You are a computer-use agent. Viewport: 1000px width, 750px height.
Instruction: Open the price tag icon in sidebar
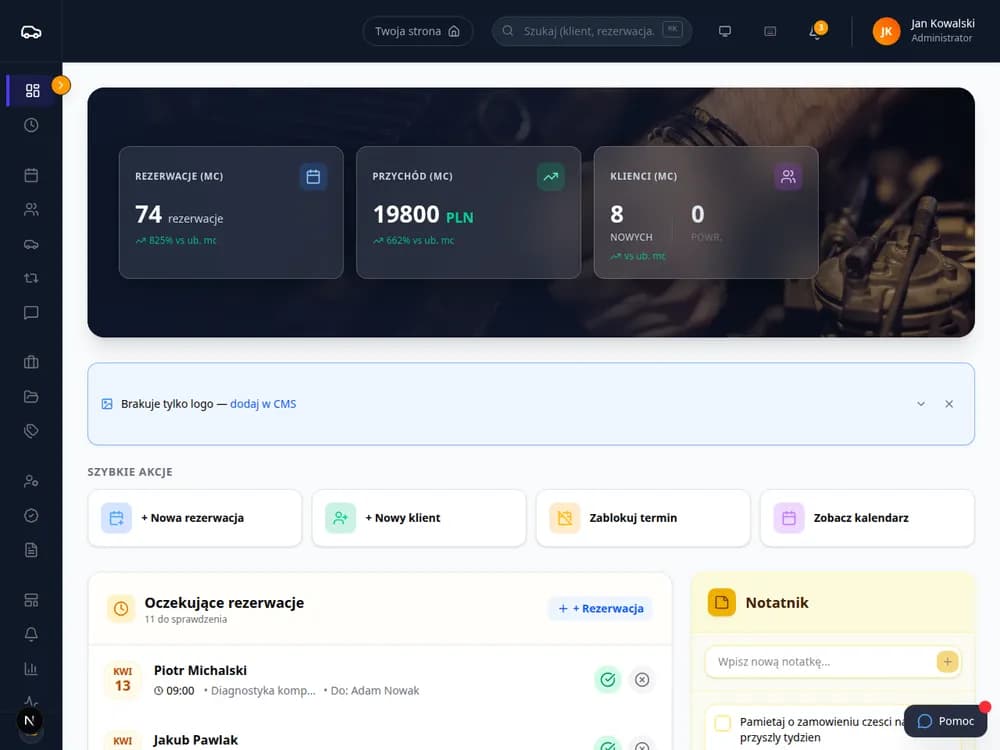click(31, 431)
